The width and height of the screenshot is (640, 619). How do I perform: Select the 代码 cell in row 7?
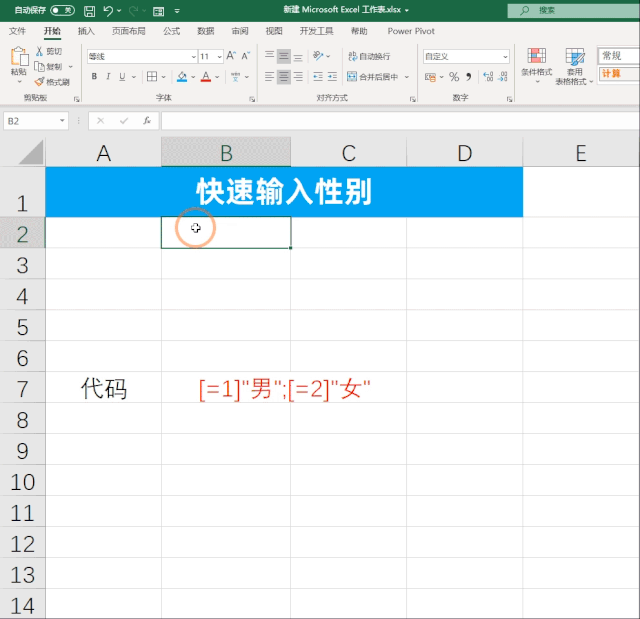coord(104,388)
